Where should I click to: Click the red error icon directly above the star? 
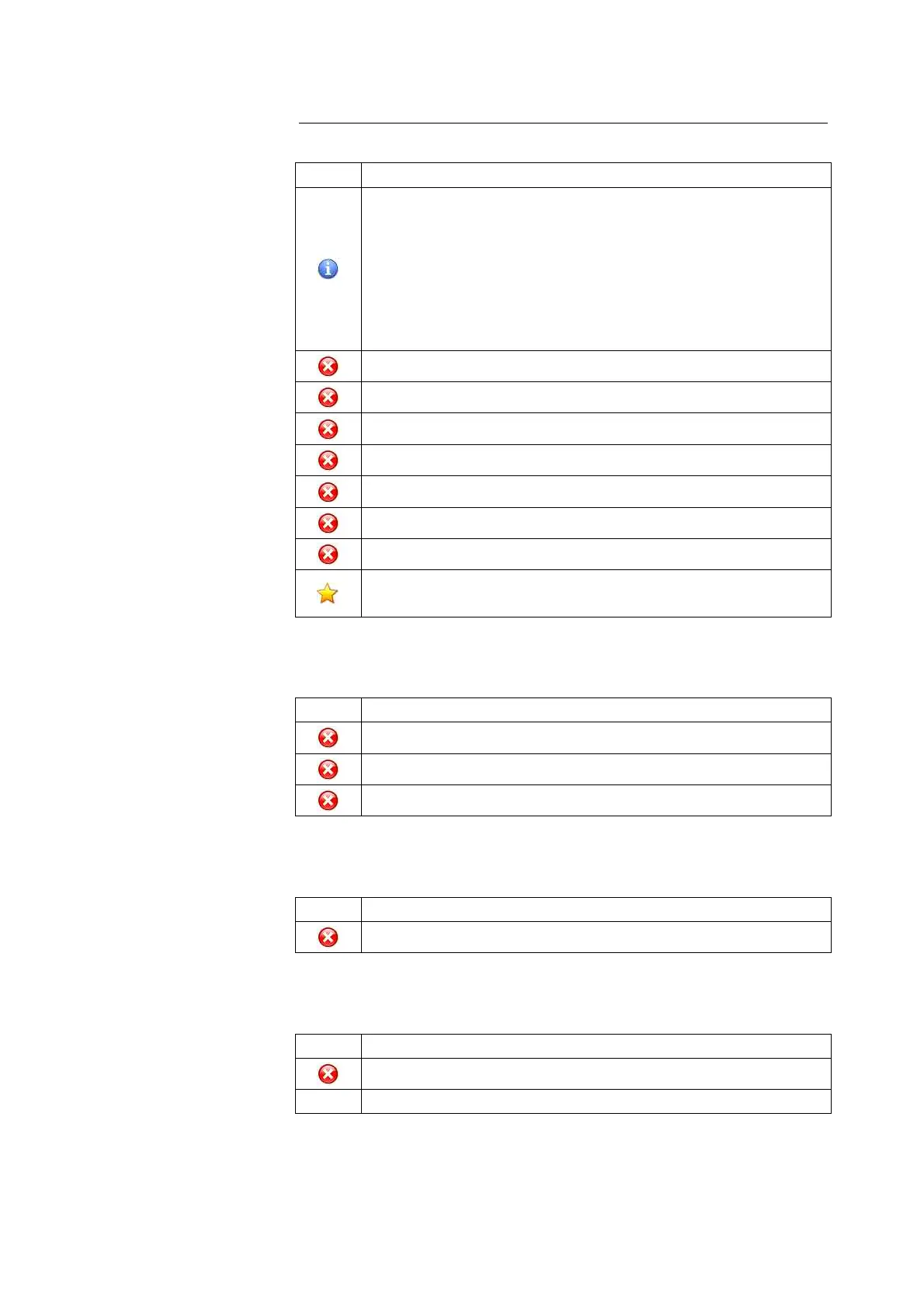(328, 555)
